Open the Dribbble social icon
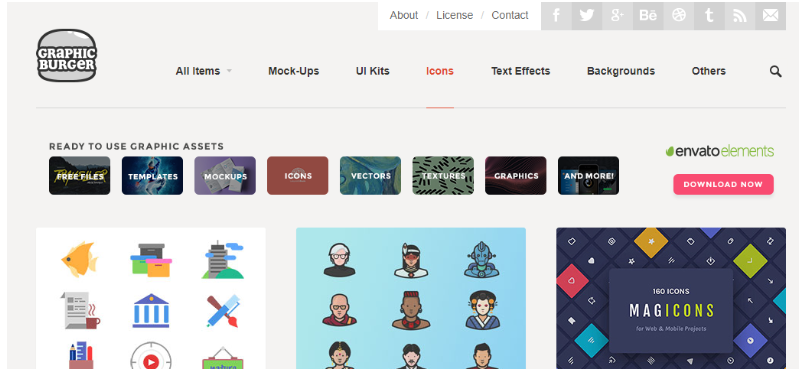The width and height of the screenshot is (799, 377). coord(678,15)
